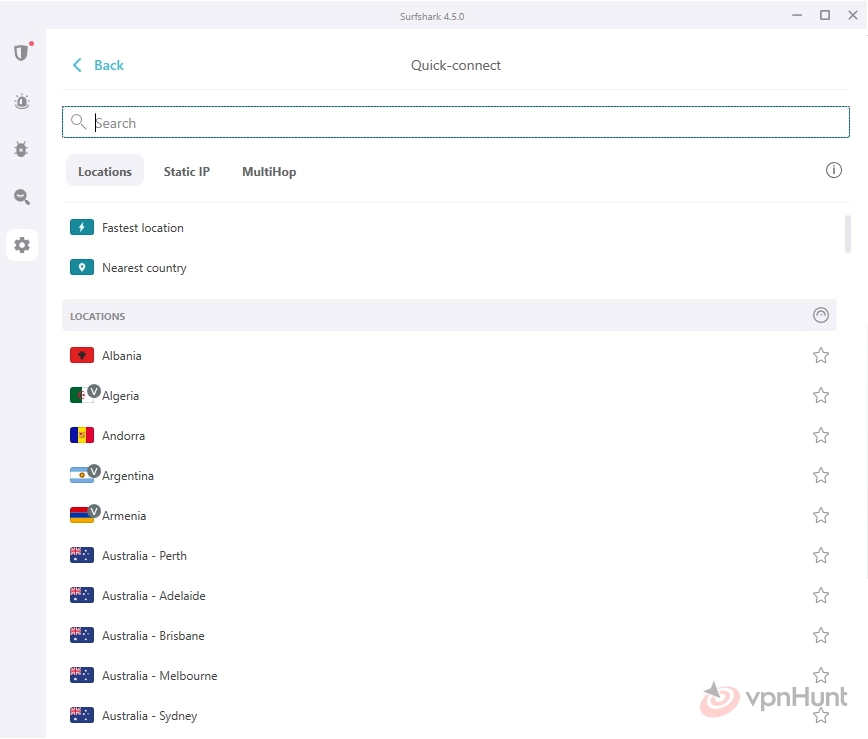Click the Australia - Adelaide flag icon
Screen dimensions: 868x739
[x=82, y=596]
